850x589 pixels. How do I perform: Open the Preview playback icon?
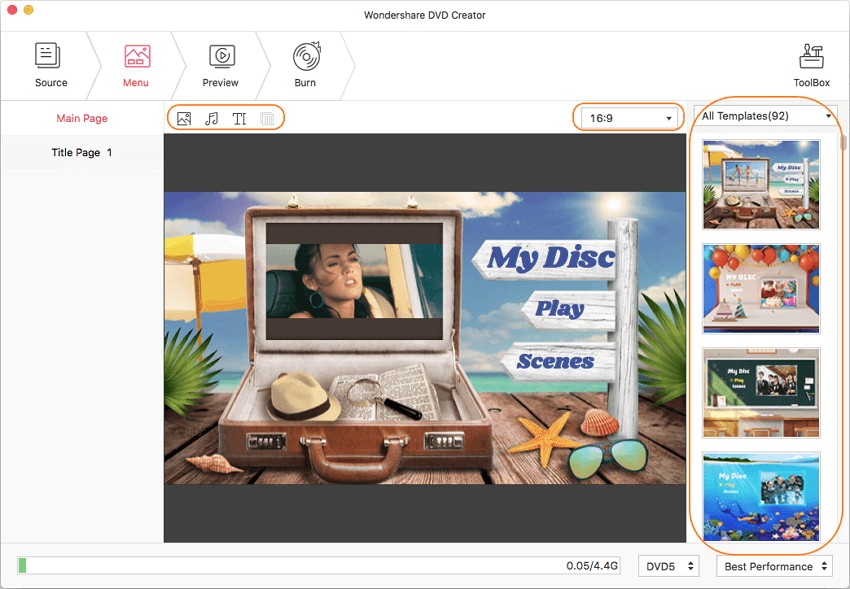[220, 62]
